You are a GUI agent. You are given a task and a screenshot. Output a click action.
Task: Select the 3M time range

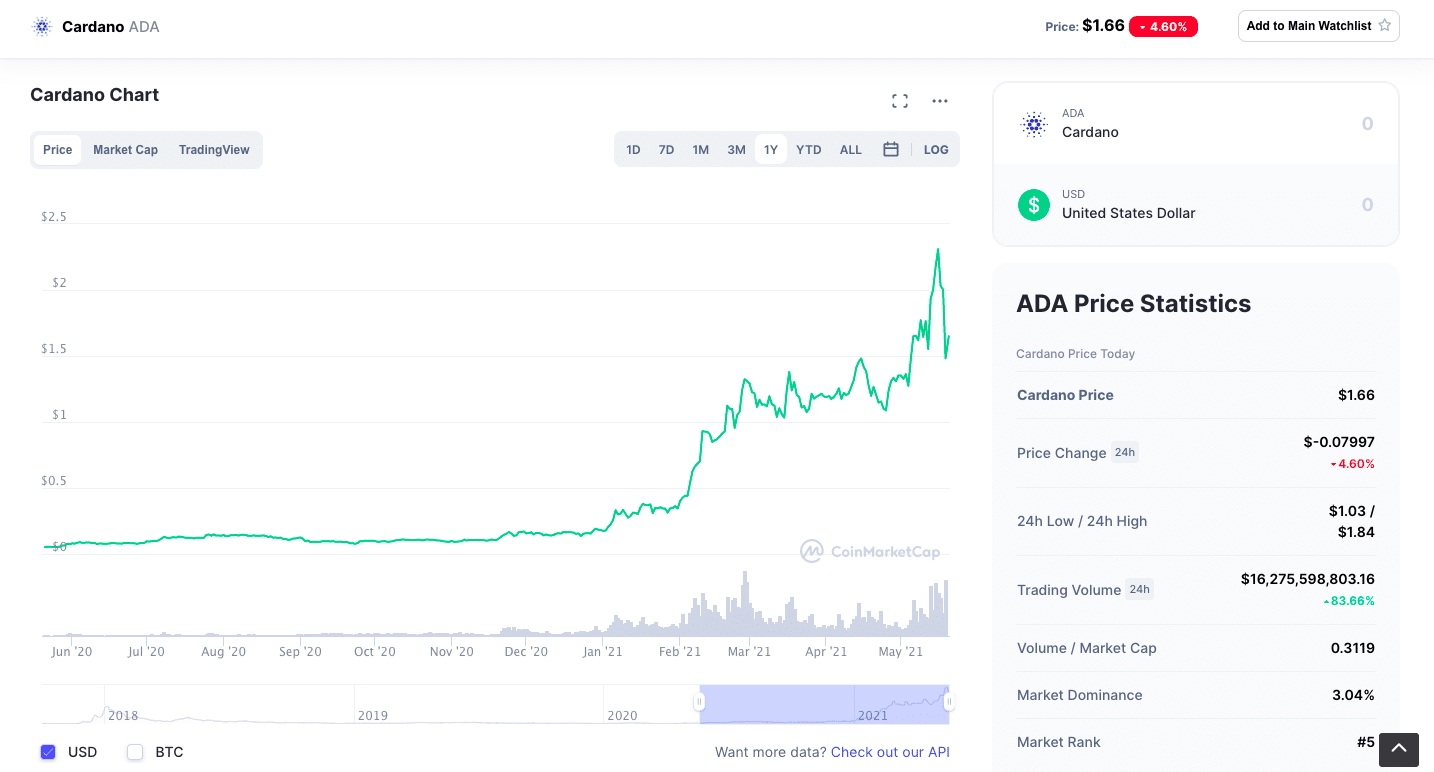click(737, 150)
